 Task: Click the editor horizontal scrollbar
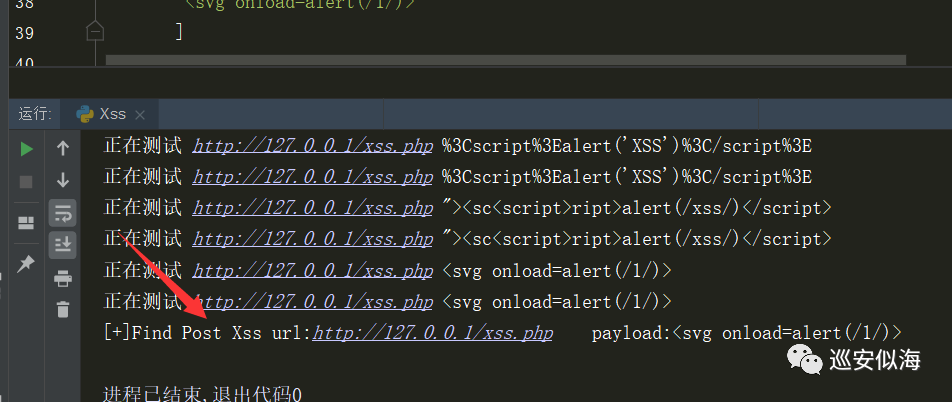pyautogui.click(x=506, y=60)
